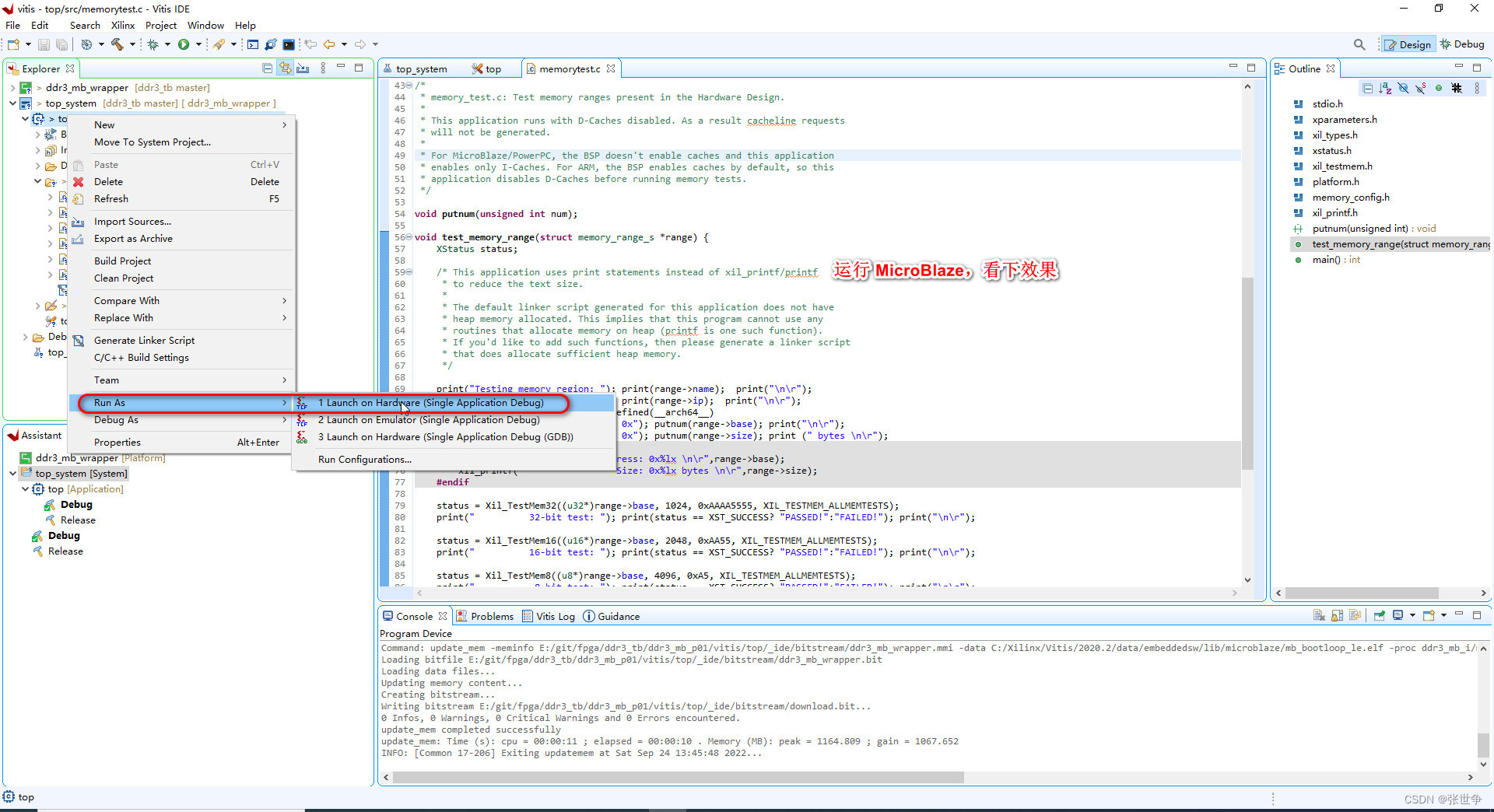Click Outline horizontal scrollbar thumb

coord(1362,593)
